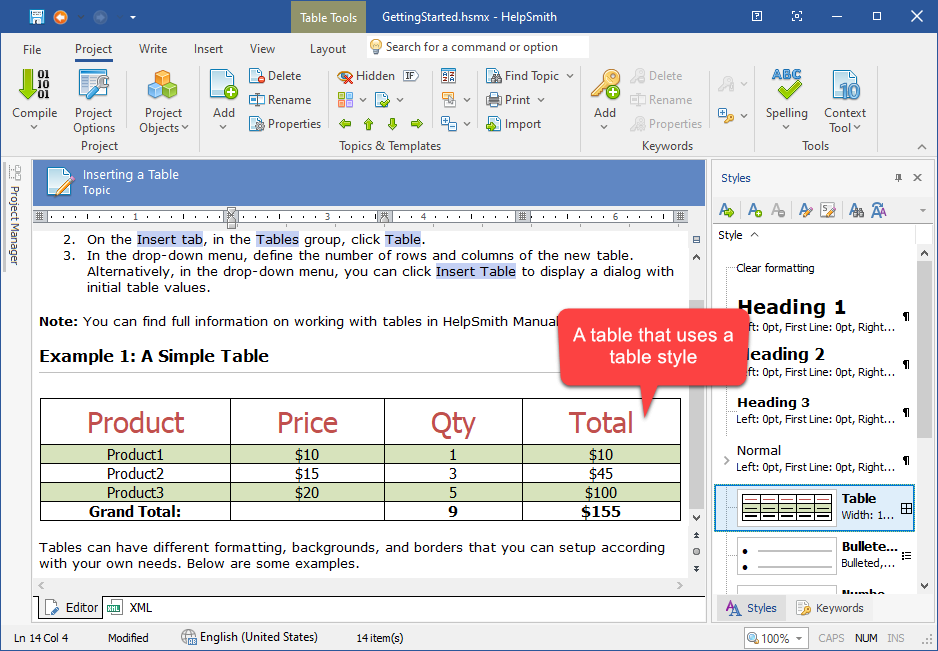Open the Find Topic dropdown arrow
Image resolution: width=938 pixels, height=651 pixels.
tap(570, 76)
